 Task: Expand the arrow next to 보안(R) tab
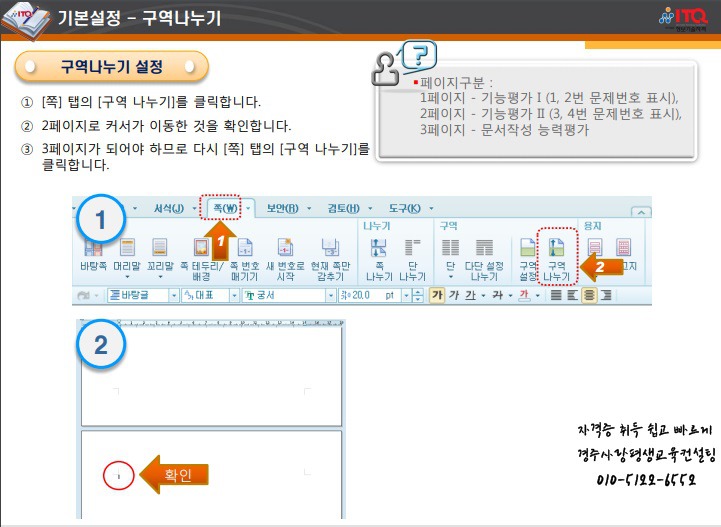click(x=309, y=208)
